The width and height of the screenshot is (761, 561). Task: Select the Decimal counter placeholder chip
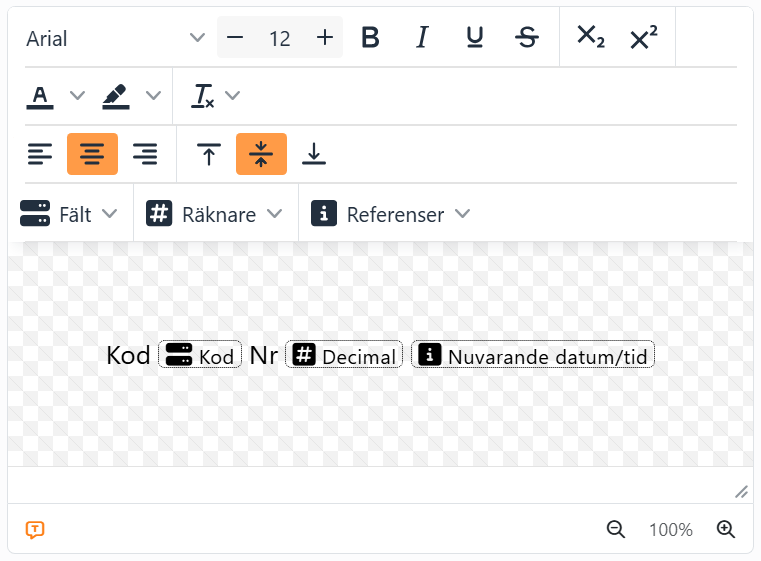click(344, 355)
